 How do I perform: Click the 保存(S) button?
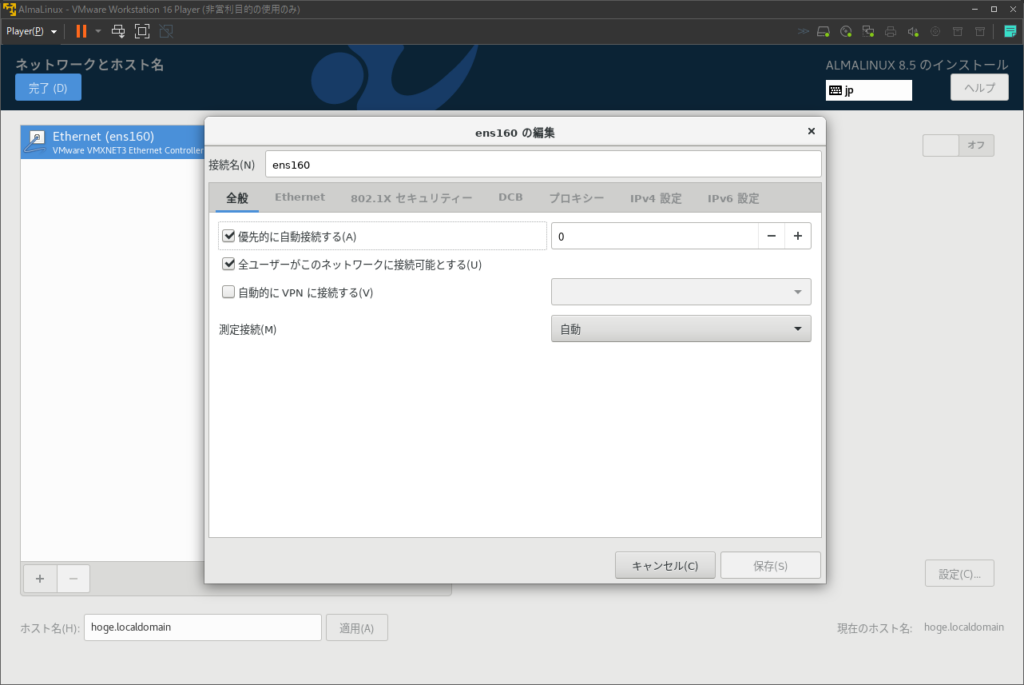770,566
